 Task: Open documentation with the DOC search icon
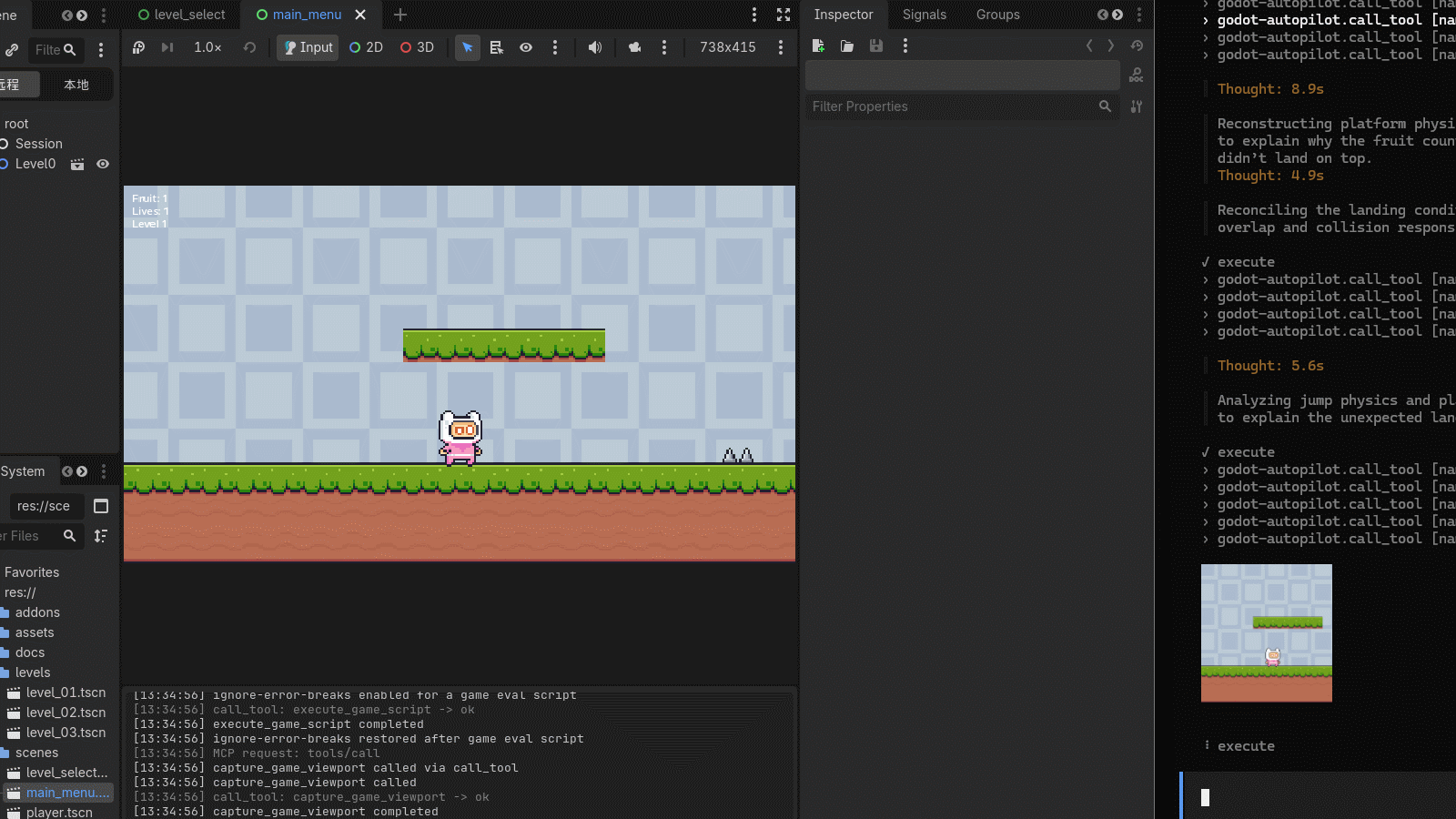(x=1137, y=76)
